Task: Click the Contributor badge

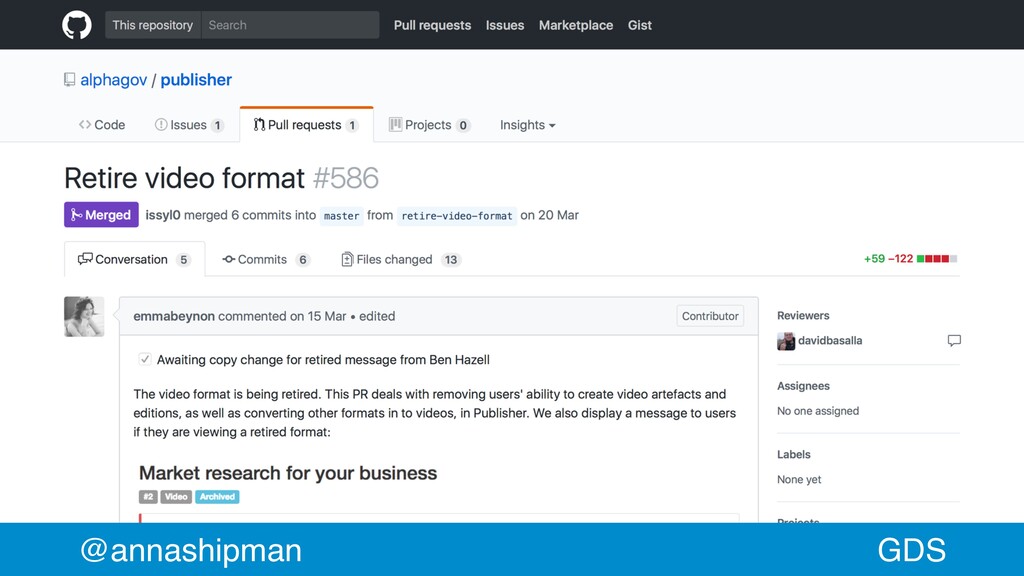Action: 710,316
